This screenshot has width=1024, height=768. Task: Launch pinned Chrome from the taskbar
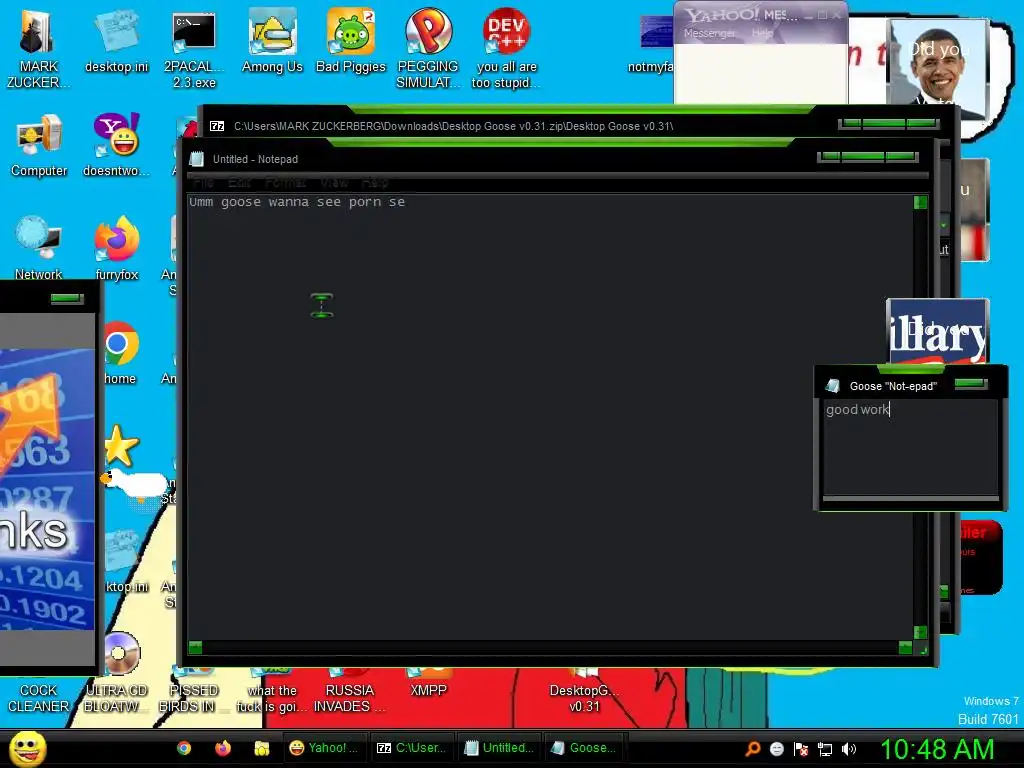184,748
